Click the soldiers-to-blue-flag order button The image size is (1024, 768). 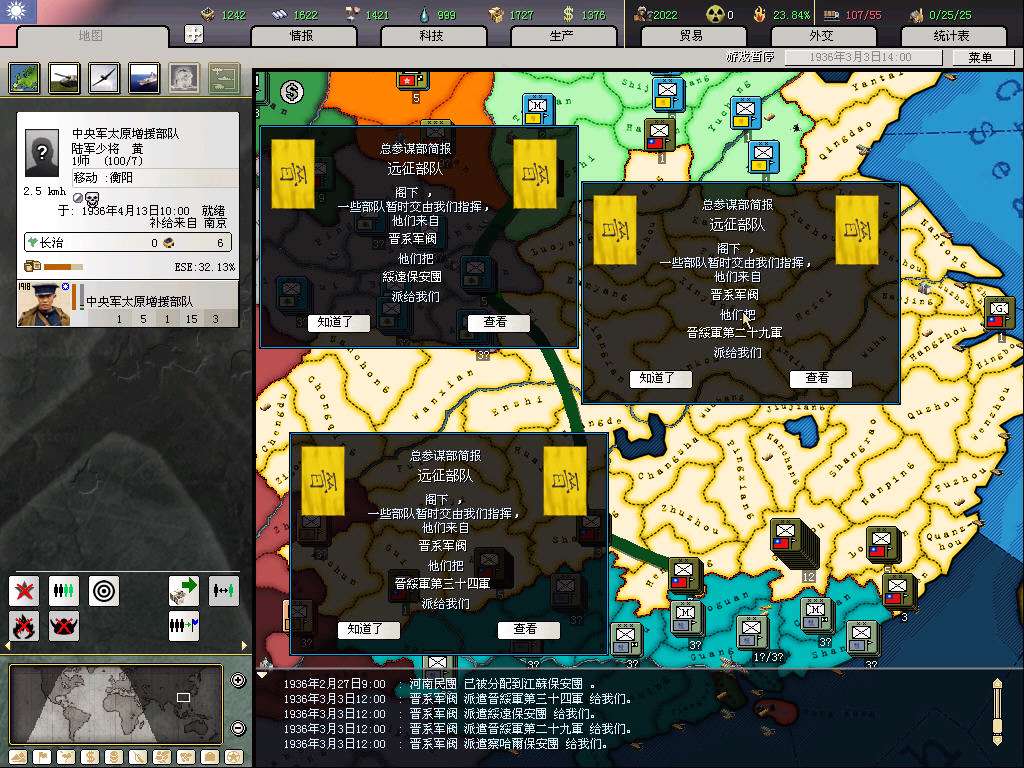(x=184, y=626)
